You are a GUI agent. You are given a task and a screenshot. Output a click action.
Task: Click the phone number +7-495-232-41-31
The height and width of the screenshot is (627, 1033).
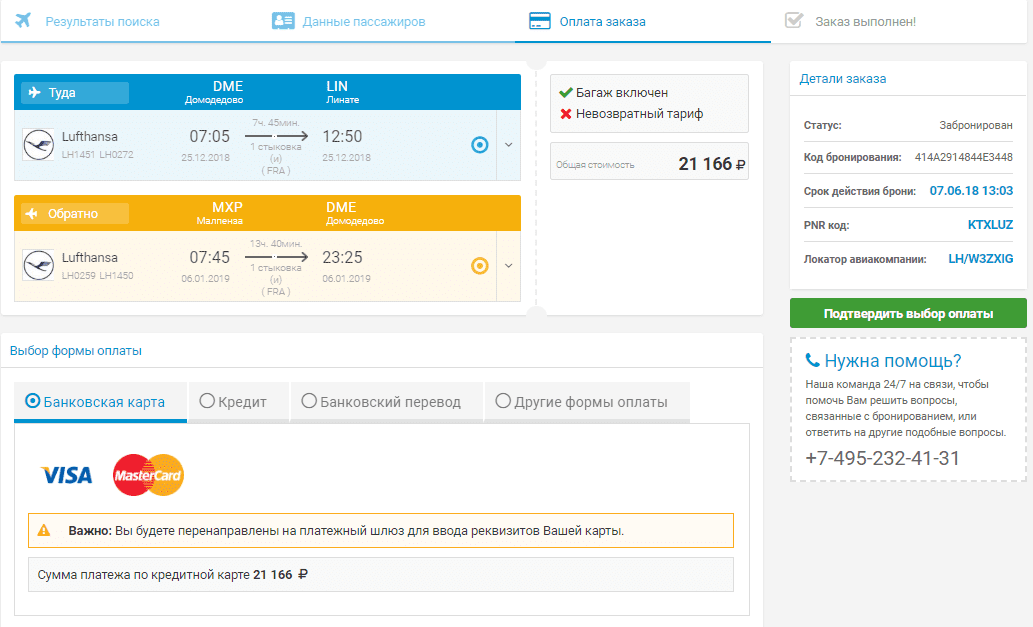click(882, 458)
